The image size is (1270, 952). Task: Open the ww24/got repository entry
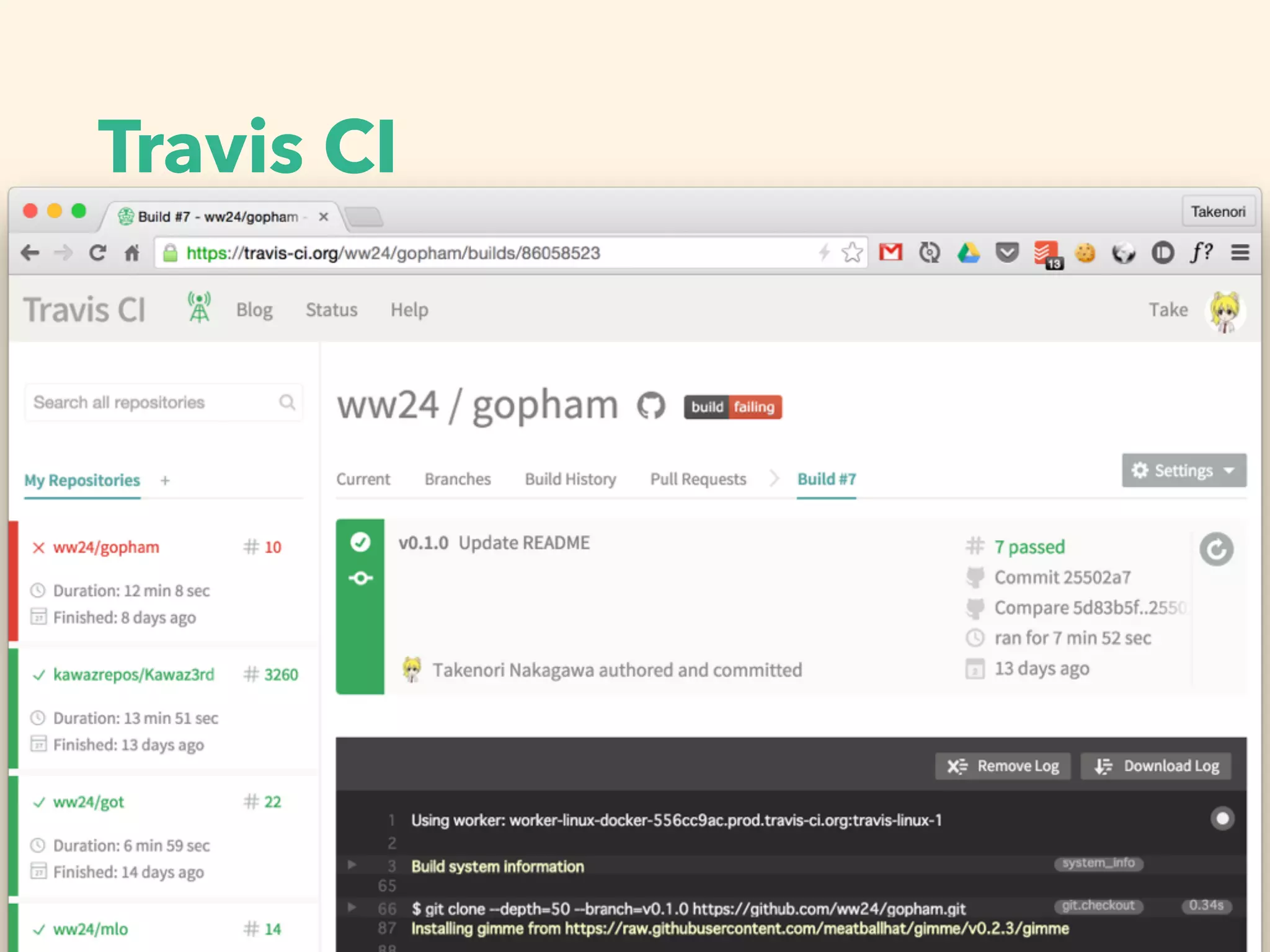(88, 802)
